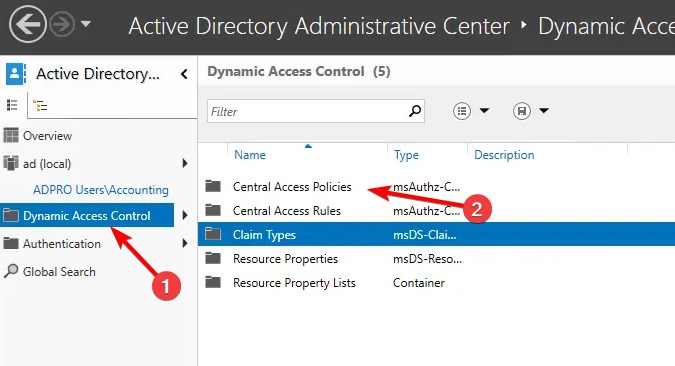Viewport: 675px width, 366px height.
Task: Select the Claim Types row
Action: pyautogui.click(x=437, y=234)
